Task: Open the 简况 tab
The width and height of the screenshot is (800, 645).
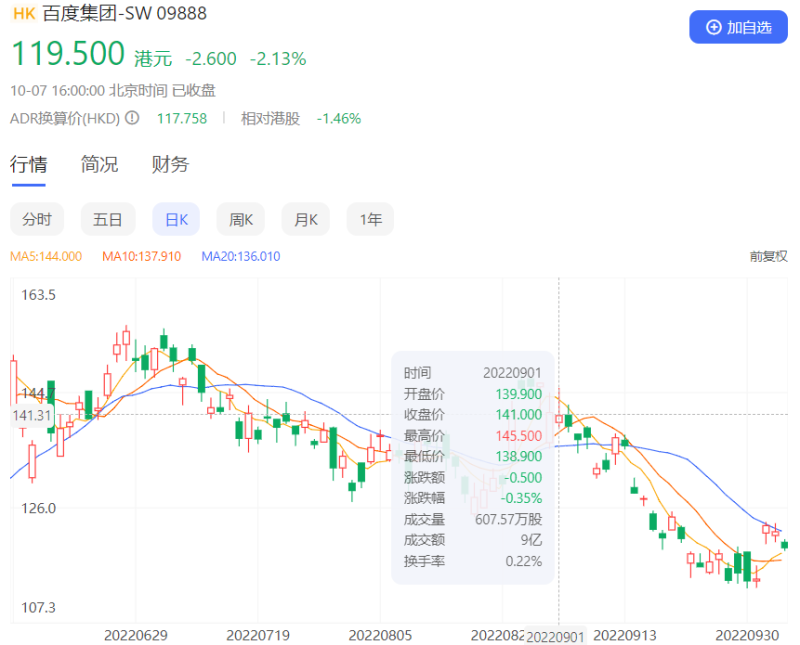Action: click(x=99, y=165)
